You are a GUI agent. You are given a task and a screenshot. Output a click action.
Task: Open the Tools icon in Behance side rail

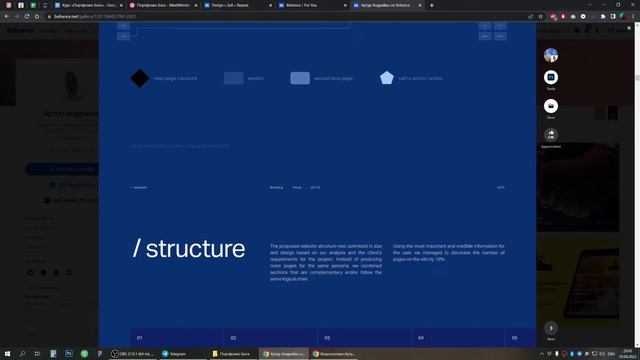(551, 77)
